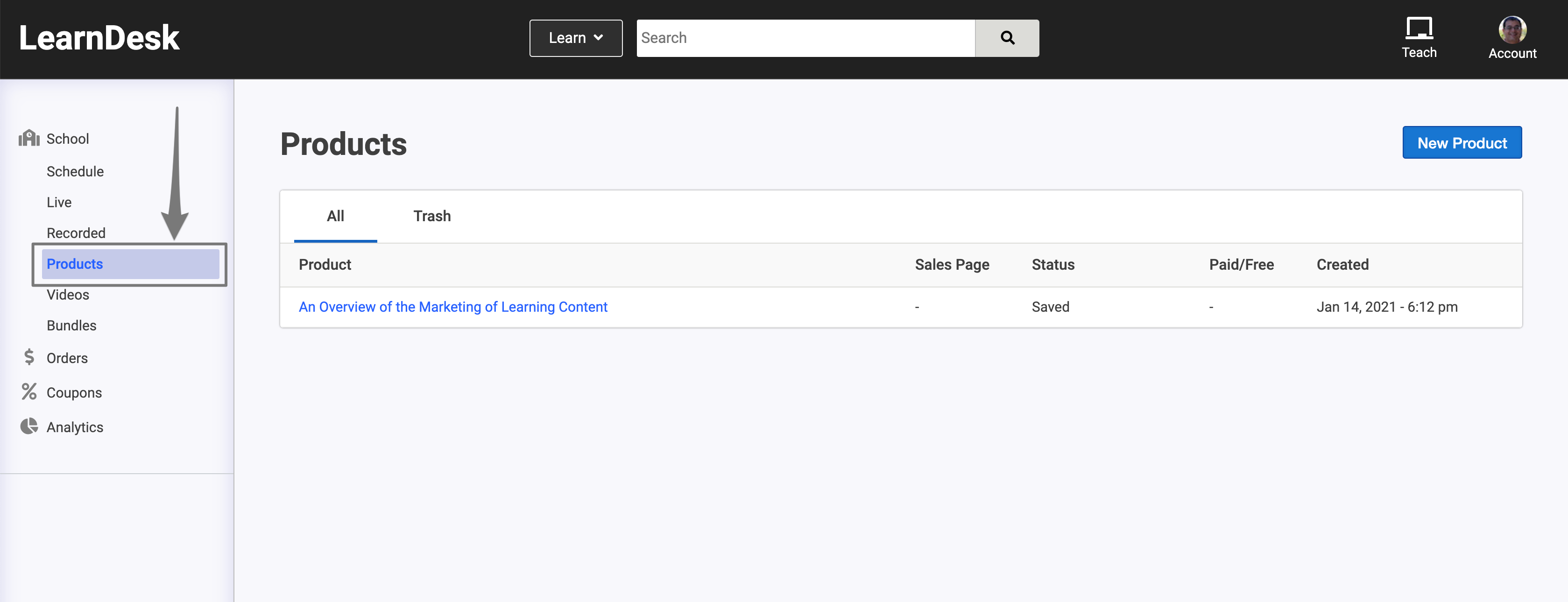Focus the Search input field
This screenshot has height=602, width=1568.
coord(805,38)
